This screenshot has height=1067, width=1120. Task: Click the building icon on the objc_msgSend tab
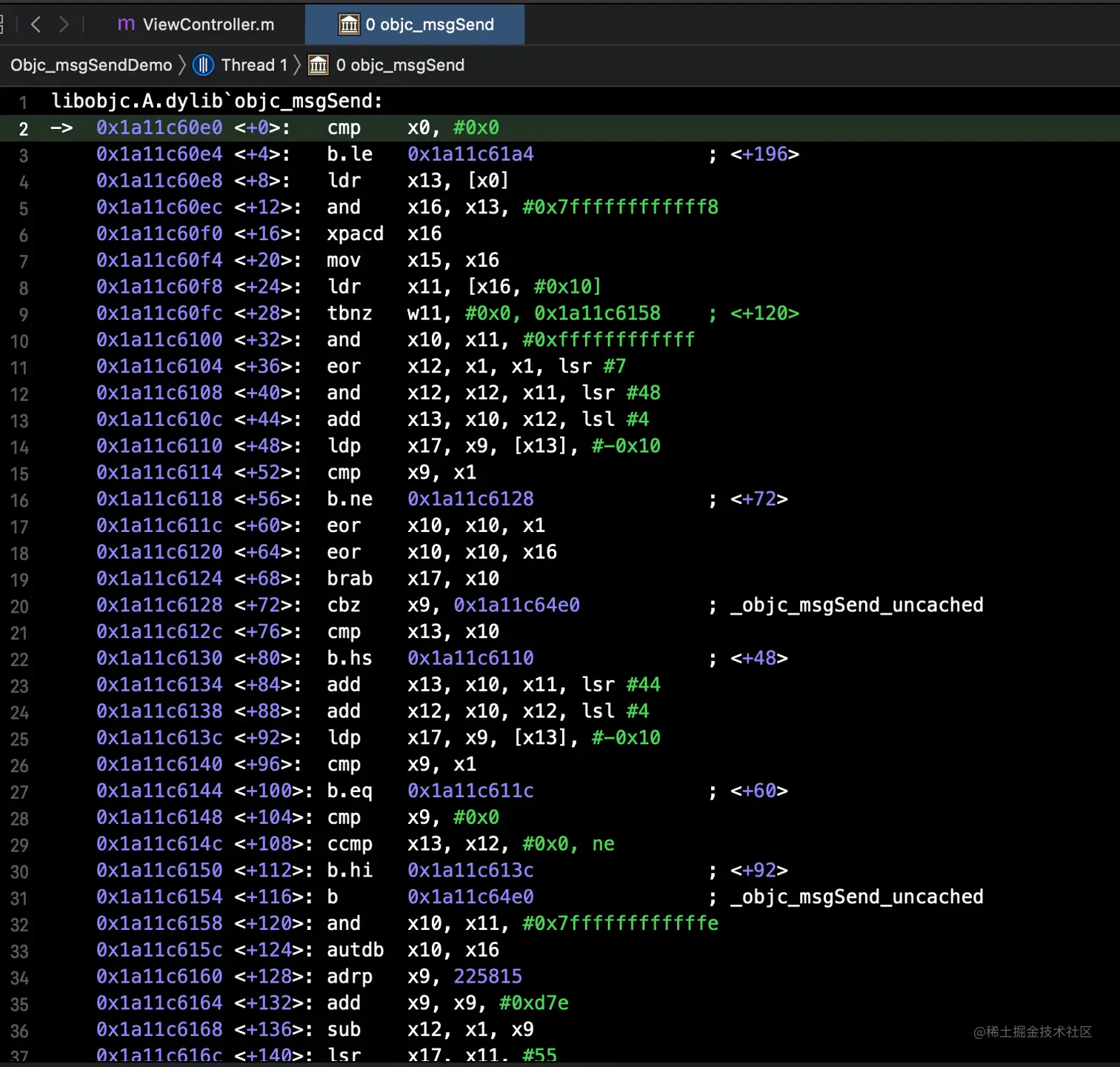click(x=349, y=24)
